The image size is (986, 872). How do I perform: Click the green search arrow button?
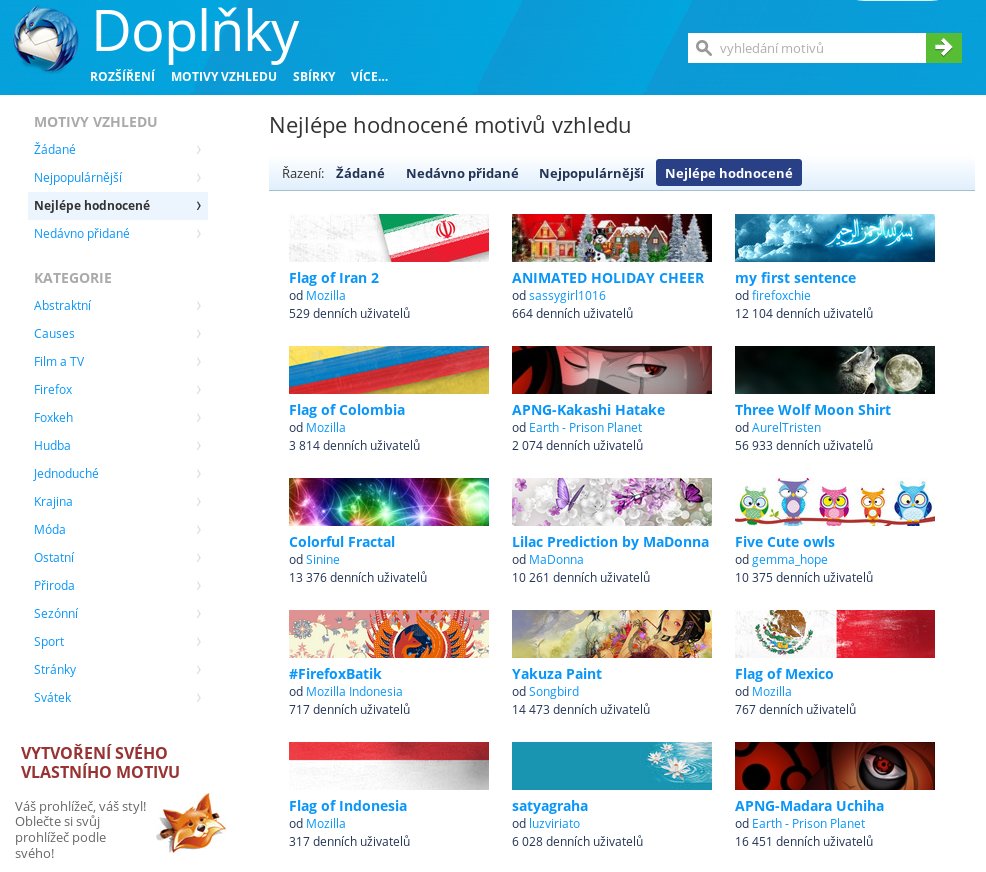(x=943, y=48)
